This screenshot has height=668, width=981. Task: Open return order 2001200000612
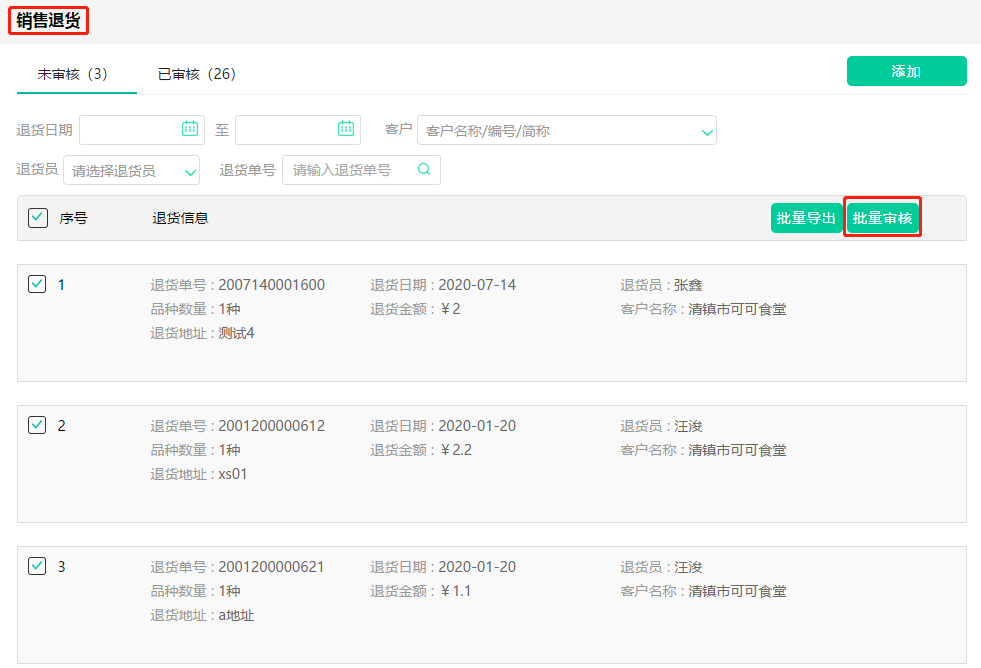pos(271,426)
